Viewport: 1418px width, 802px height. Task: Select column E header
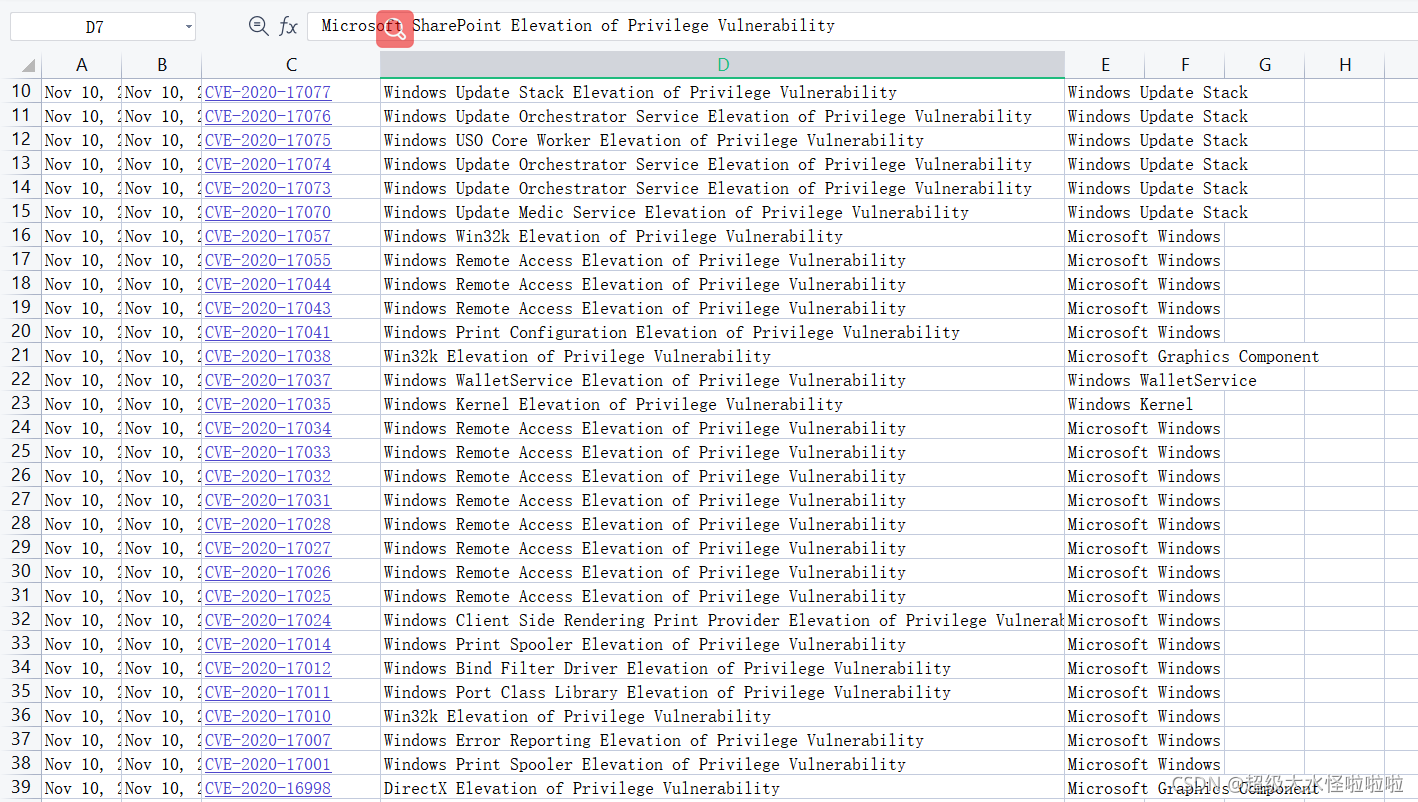pos(1105,65)
